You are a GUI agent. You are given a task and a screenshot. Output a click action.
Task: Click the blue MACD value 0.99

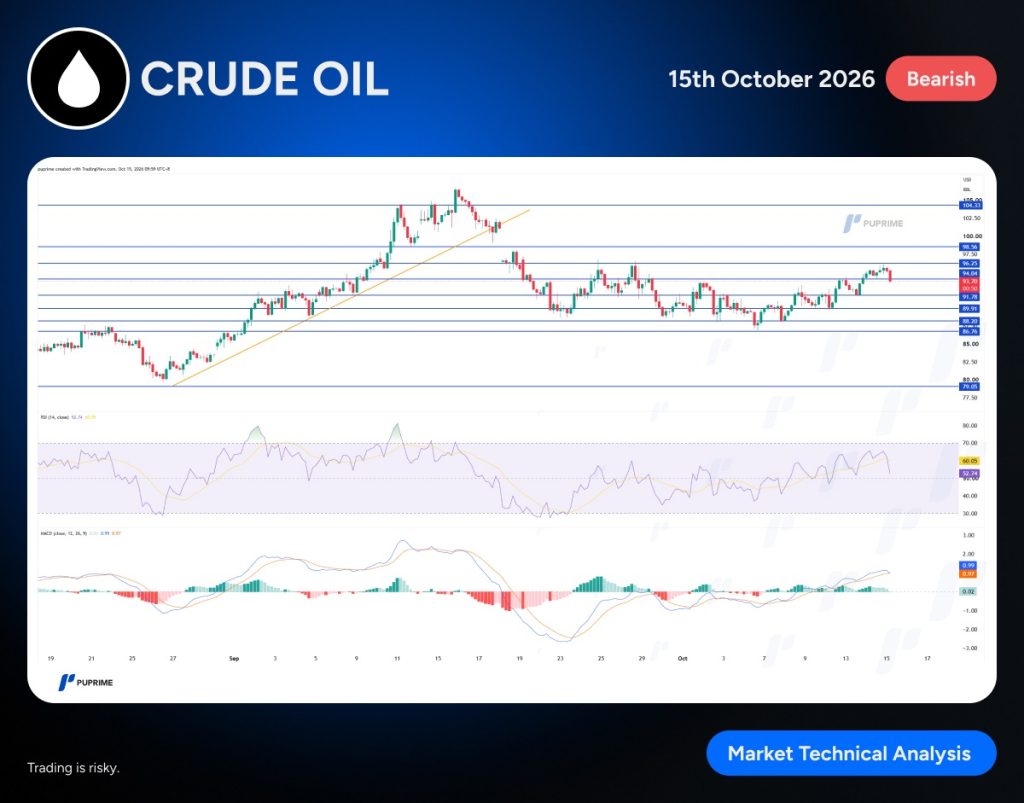pyautogui.click(x=968, y=565)
